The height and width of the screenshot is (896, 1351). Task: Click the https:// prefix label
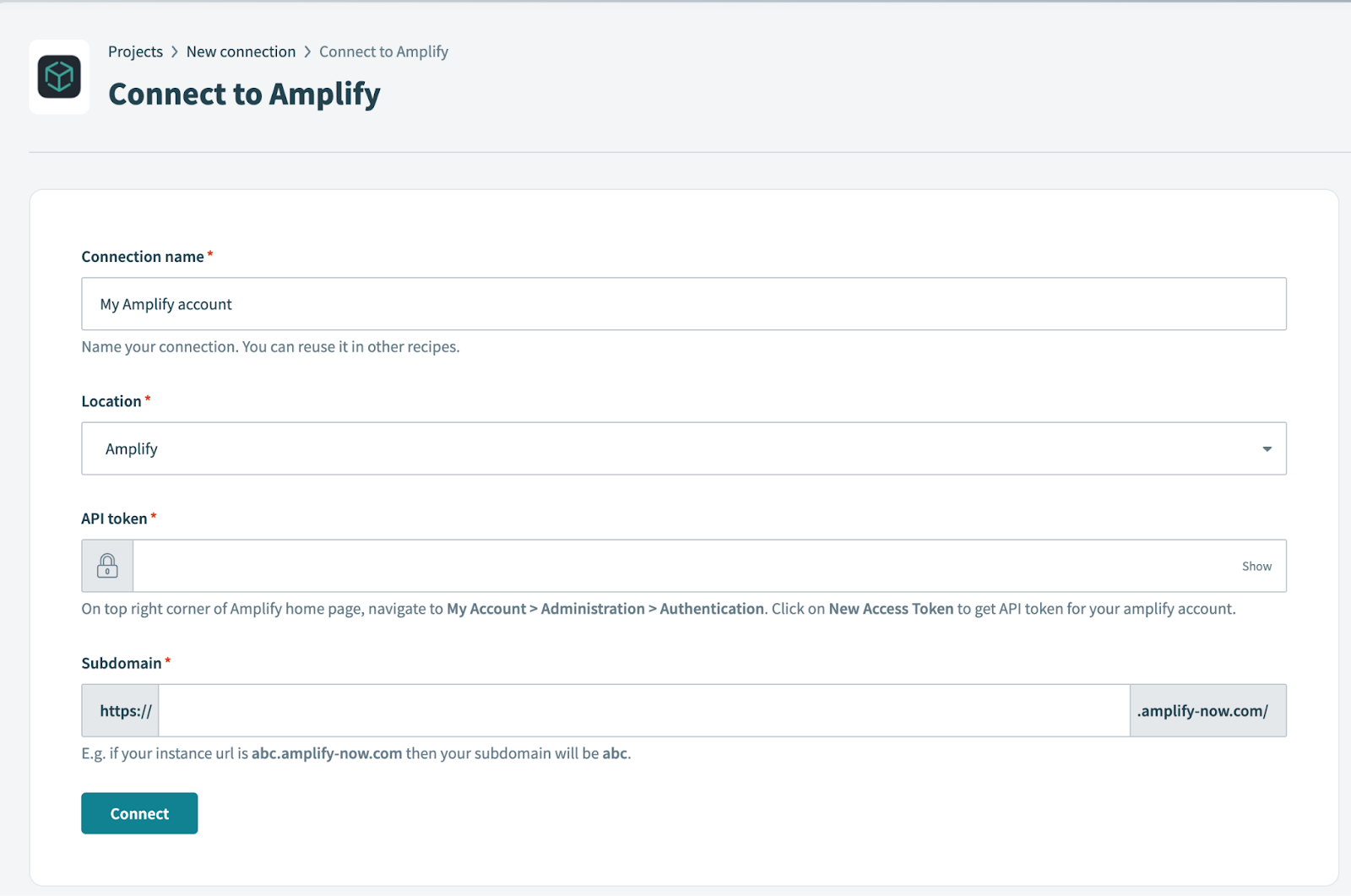coord(120,709)
